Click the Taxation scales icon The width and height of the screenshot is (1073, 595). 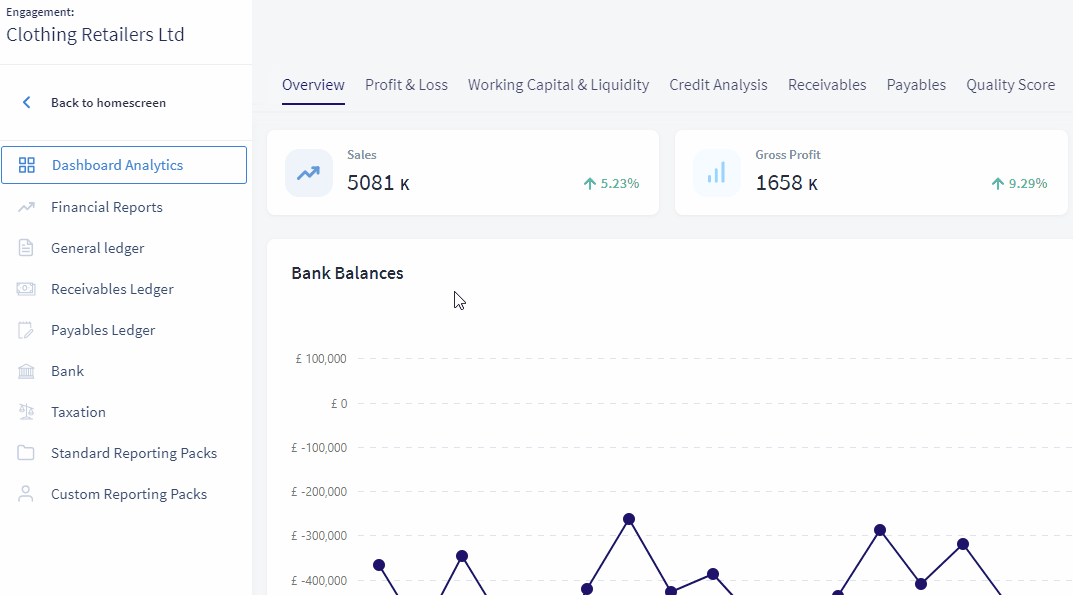point(26,412)
